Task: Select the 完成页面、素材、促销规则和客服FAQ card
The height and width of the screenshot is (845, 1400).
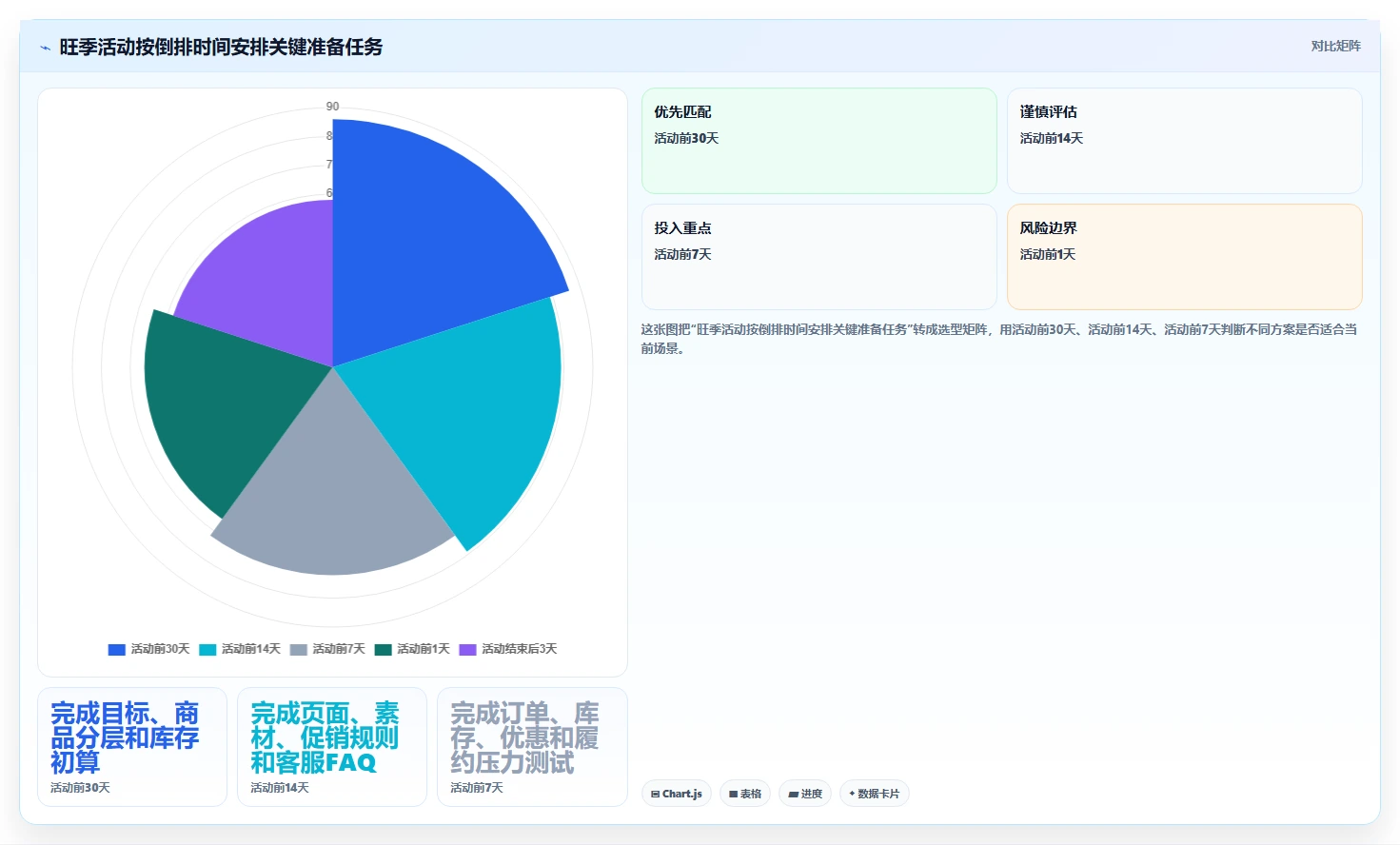Action: [x=332, y=747]
